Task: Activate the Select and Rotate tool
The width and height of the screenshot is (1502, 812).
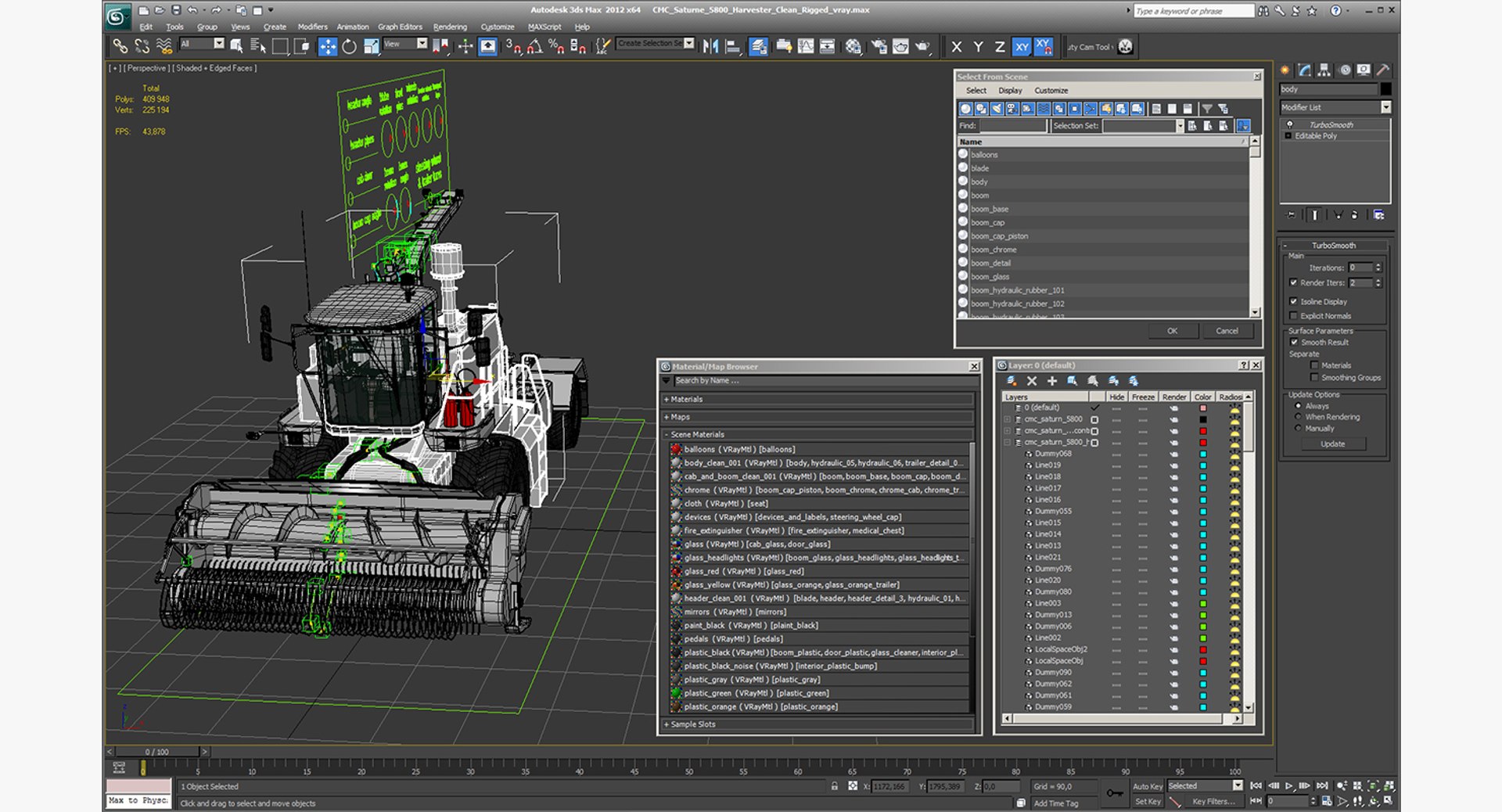Action: click(349, 46)
